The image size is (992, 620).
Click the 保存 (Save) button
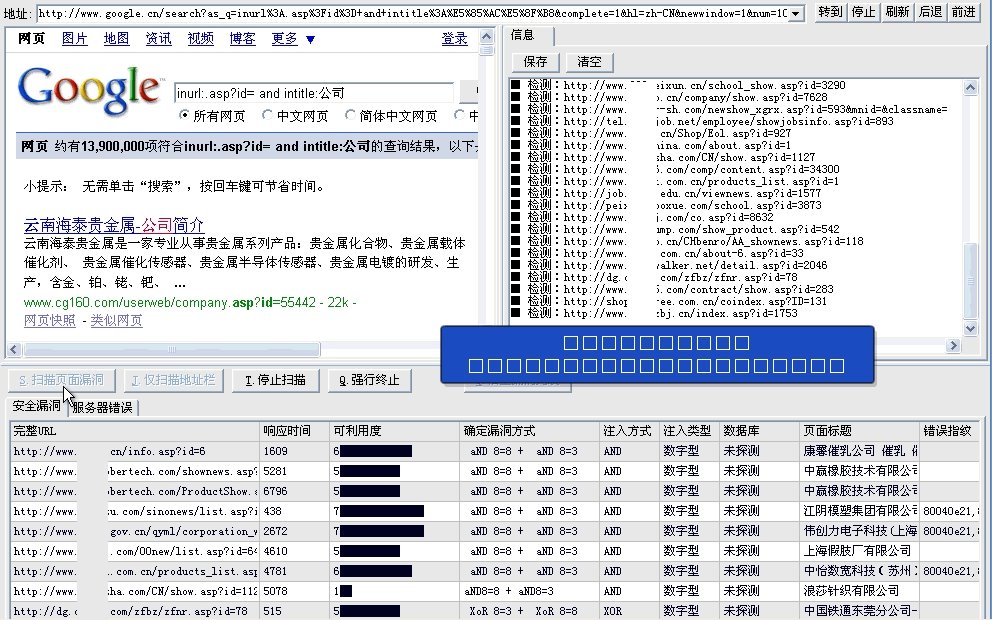[x=535, y=62]
